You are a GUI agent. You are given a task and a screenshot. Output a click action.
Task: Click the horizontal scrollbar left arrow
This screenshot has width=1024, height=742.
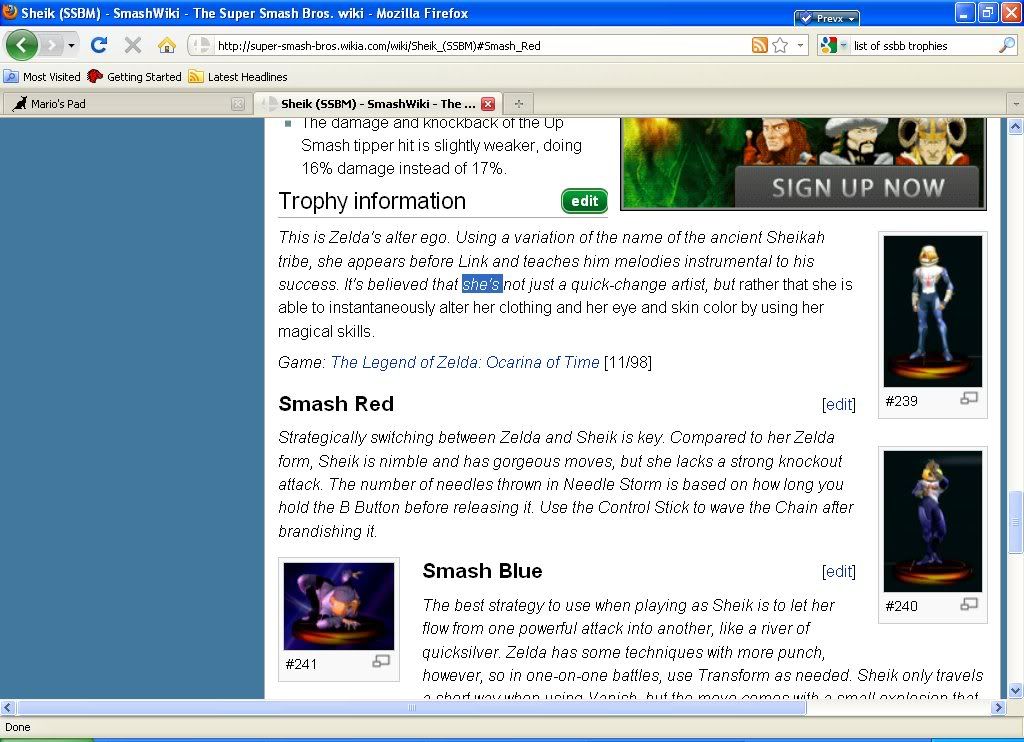[x=8, y=707]
